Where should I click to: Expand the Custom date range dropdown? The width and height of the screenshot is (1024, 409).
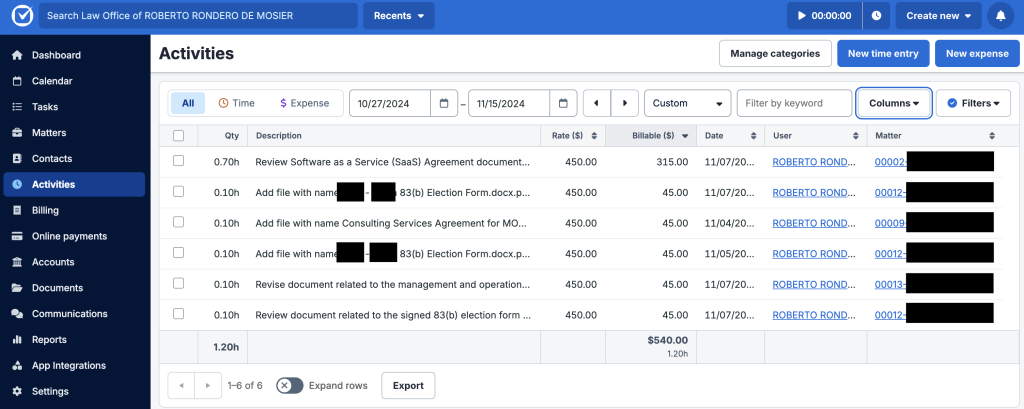[688, 103]
